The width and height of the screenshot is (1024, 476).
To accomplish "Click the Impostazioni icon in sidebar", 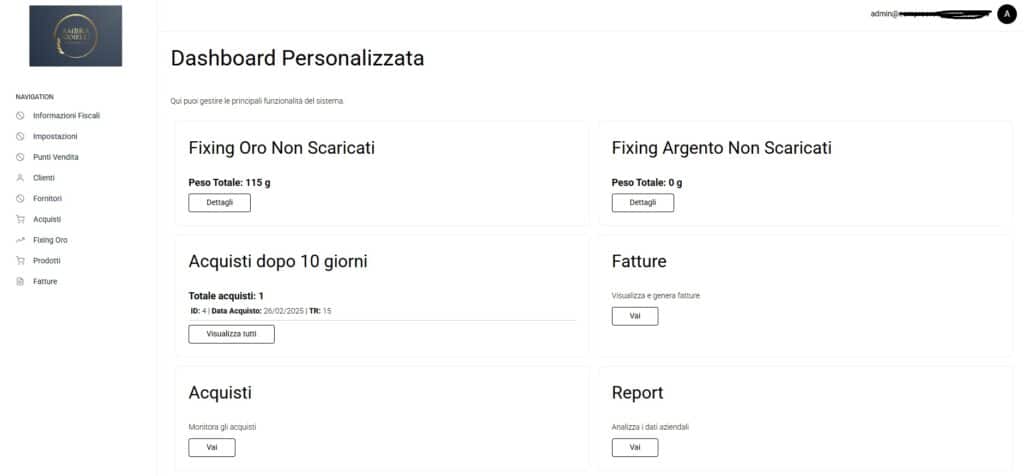I will (20, 136).
